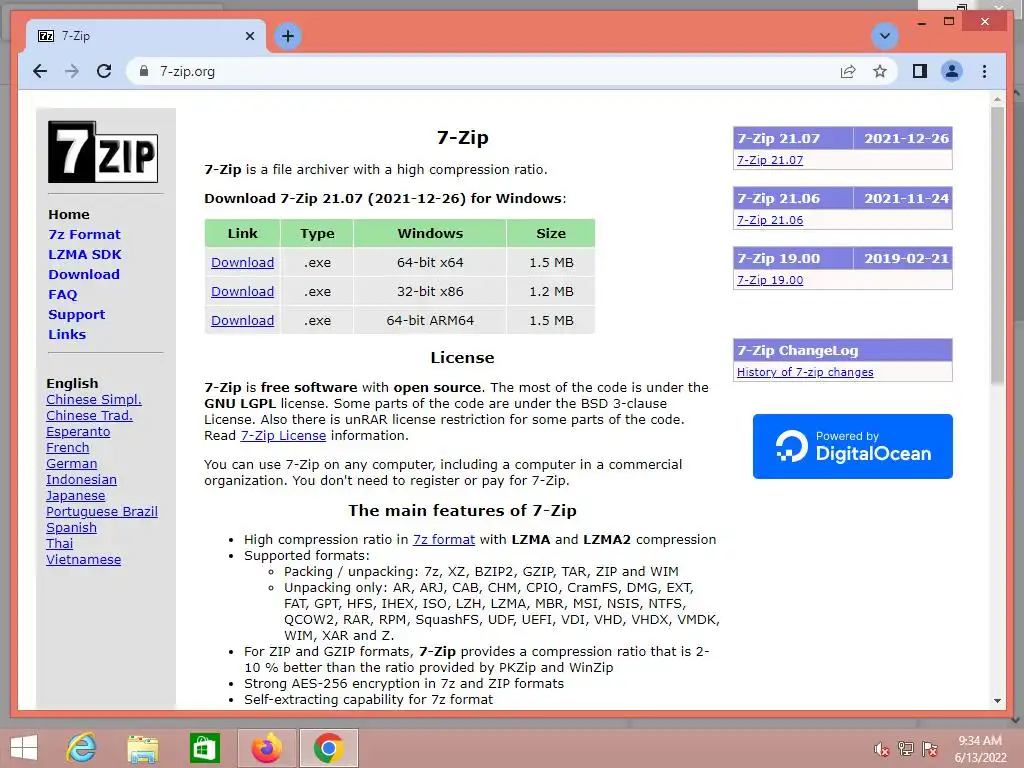Switch language to Esperanto
The image size is (1024, 768).
[x=78, y=432]
